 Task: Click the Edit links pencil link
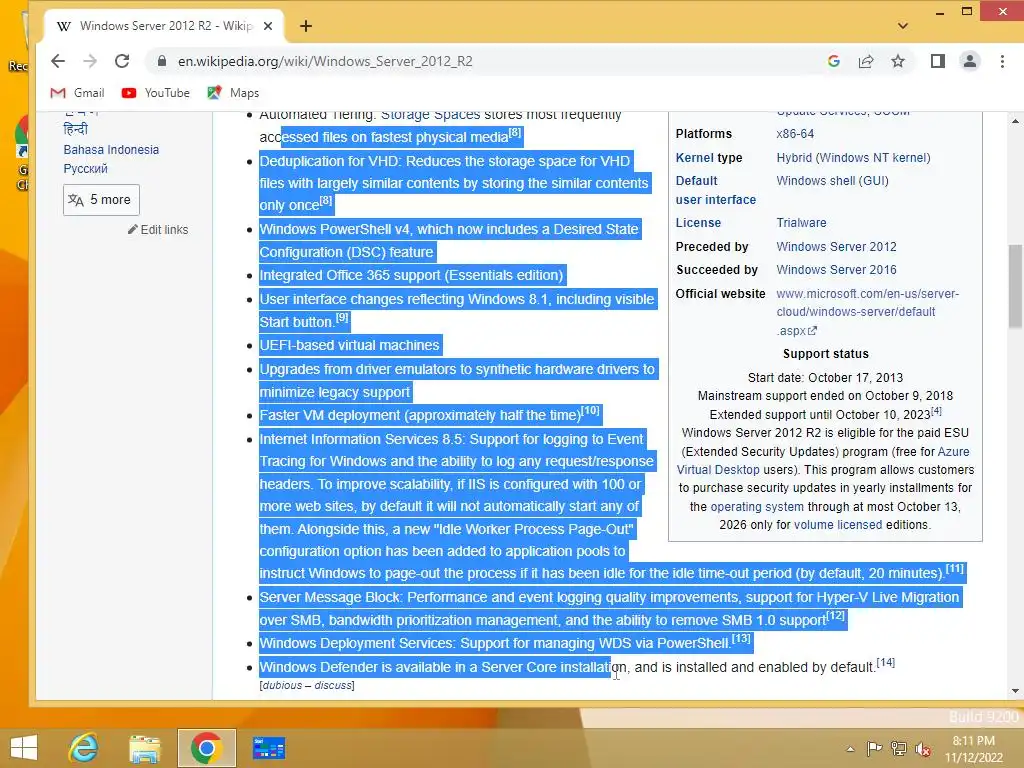pyautogui.click(x=158, y=230)
